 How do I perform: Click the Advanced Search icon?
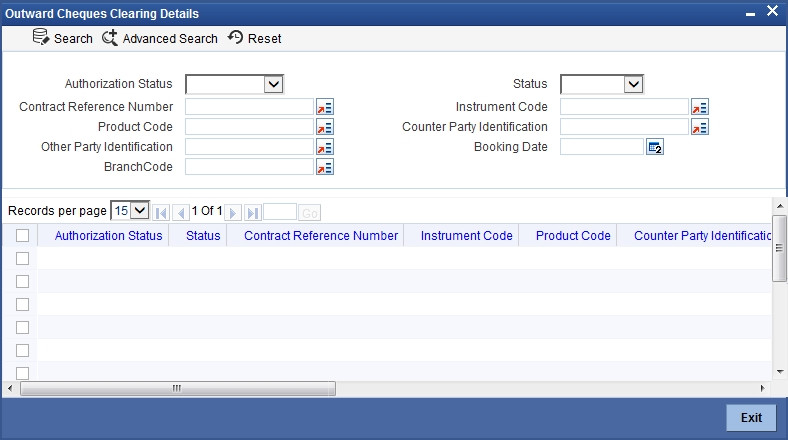pos(110,38)
